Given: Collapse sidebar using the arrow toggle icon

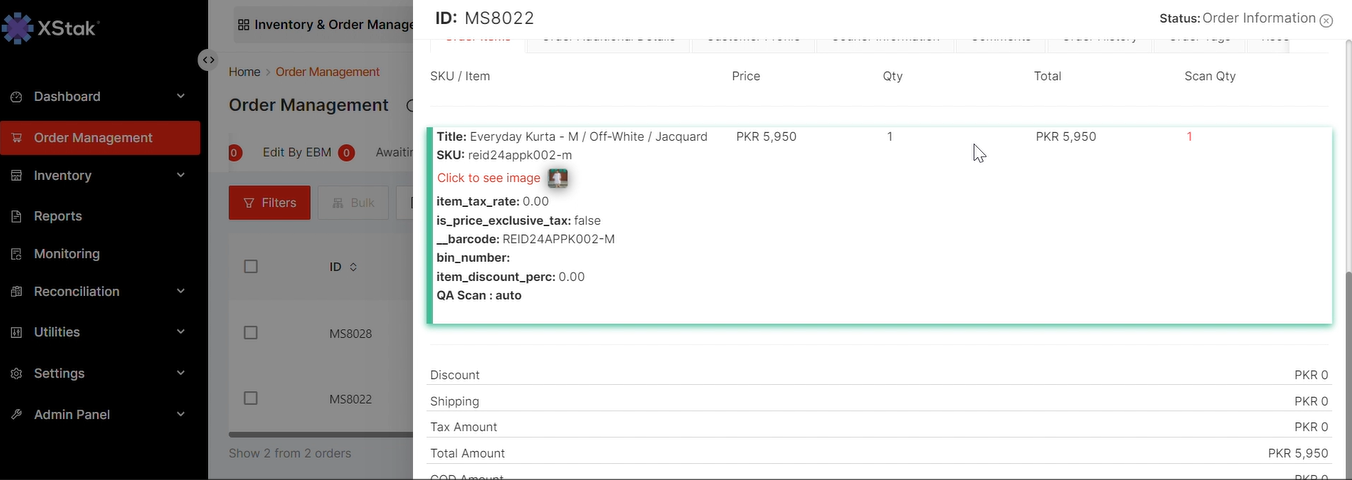Looking at the screenshot, I should pyautogui.click(x=207, y=59).
